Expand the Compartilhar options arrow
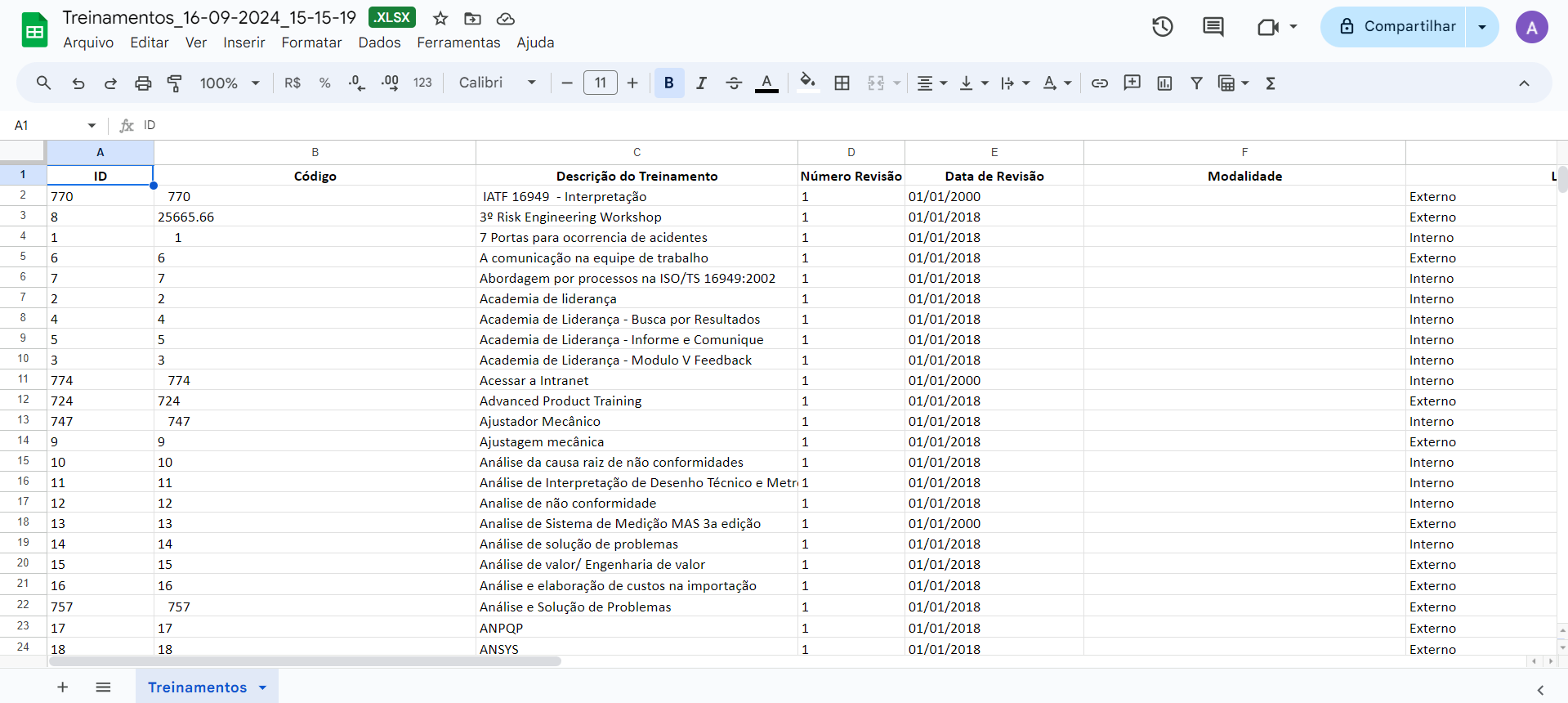 [1482, 27]
